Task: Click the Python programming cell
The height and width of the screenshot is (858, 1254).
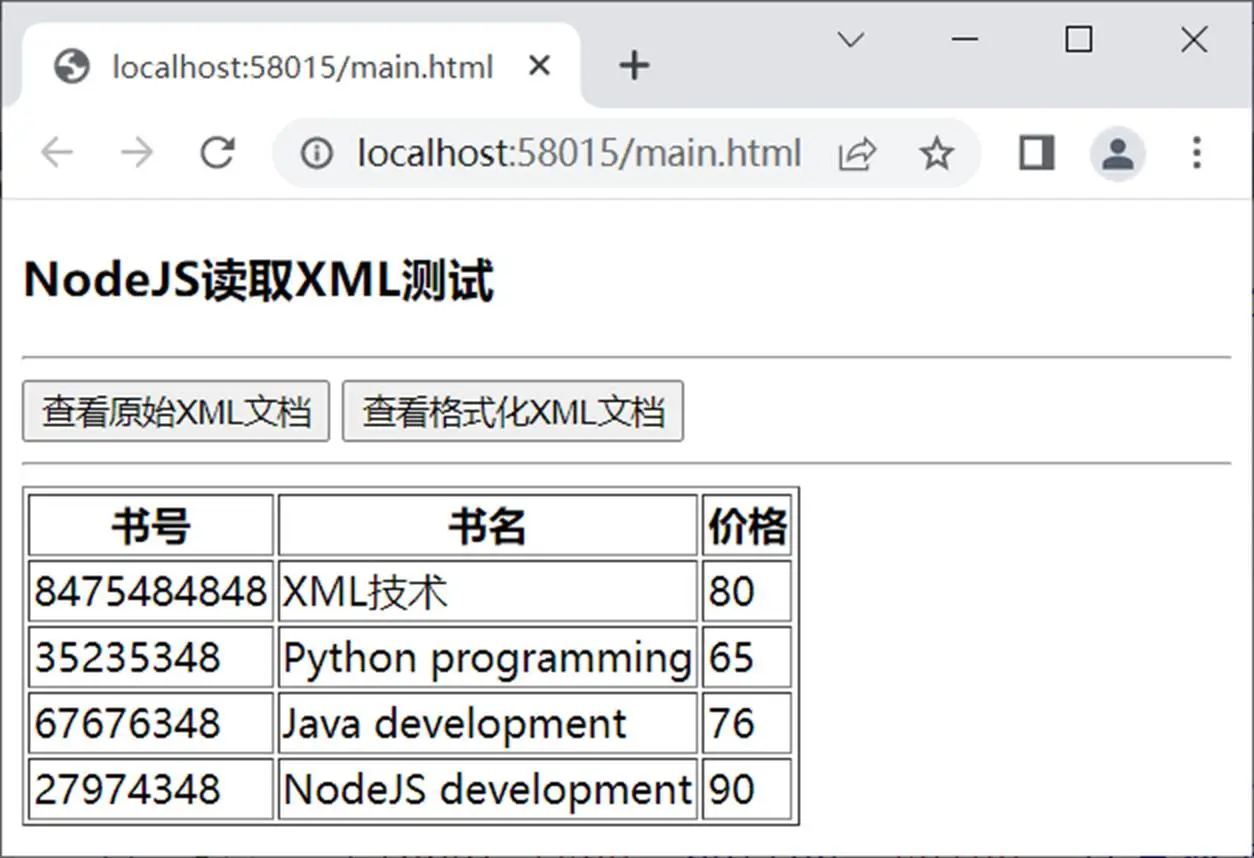Action: (487, 657)
